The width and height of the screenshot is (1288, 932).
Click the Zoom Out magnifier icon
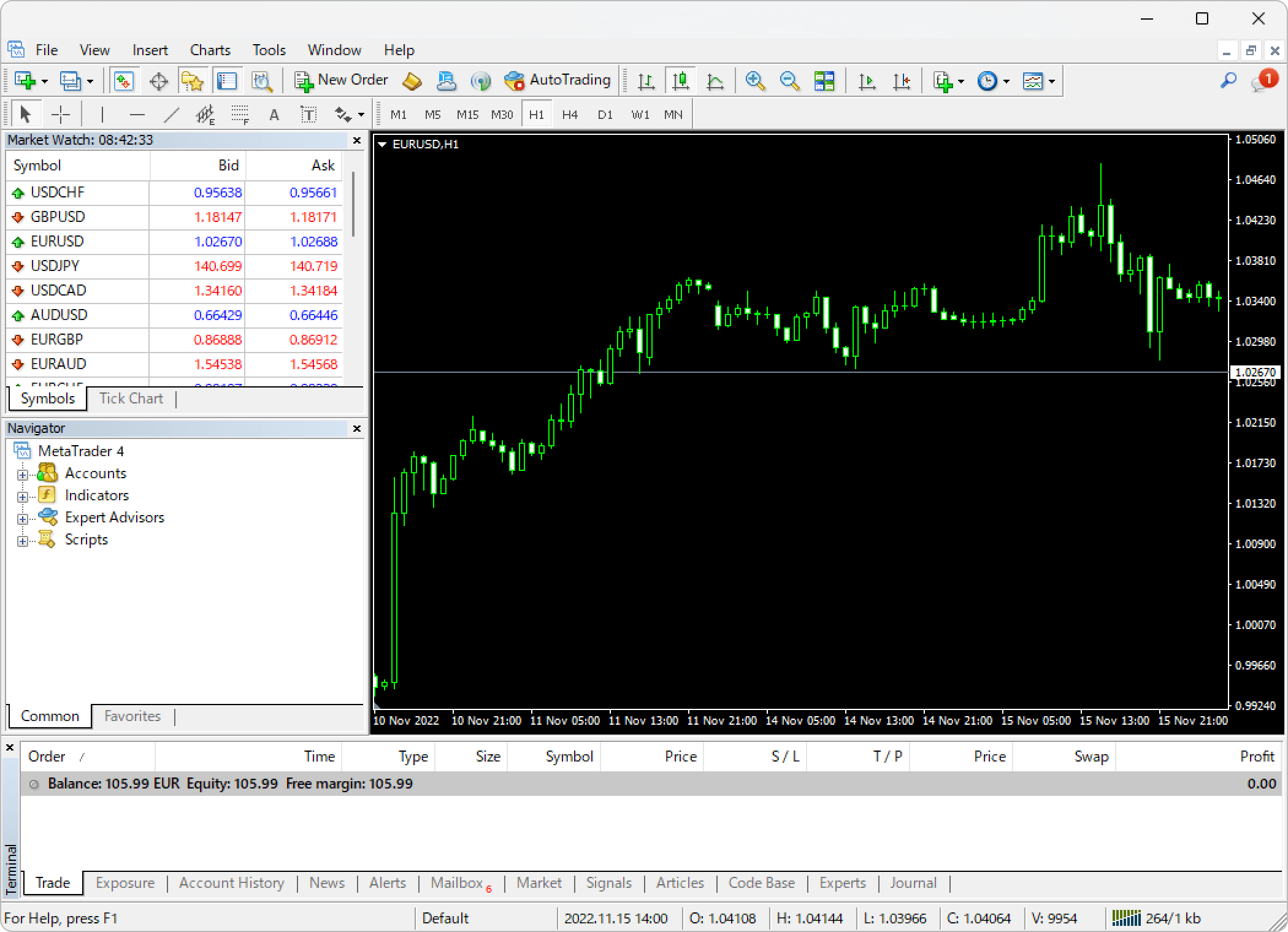pyautogui.click(x=789, y=81)
